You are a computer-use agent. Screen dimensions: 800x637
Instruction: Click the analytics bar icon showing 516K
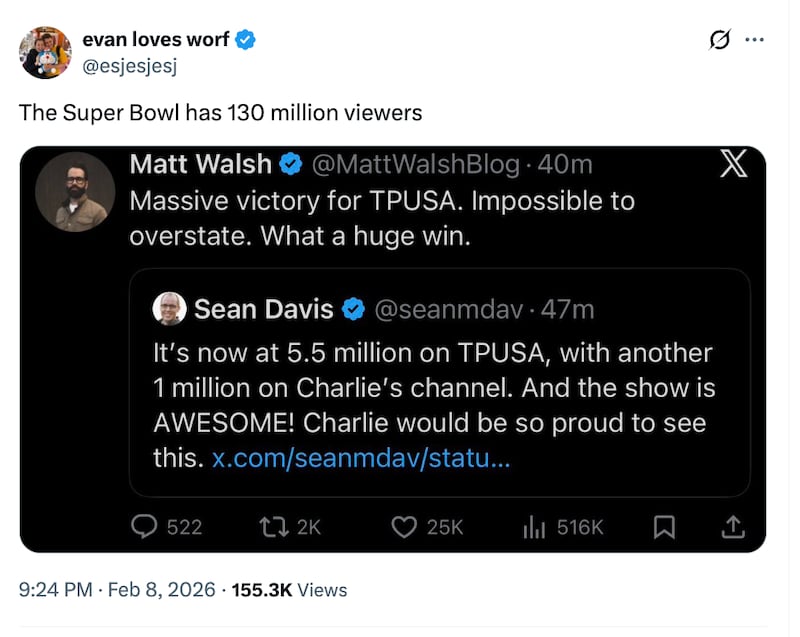click(x=534, y=526)
